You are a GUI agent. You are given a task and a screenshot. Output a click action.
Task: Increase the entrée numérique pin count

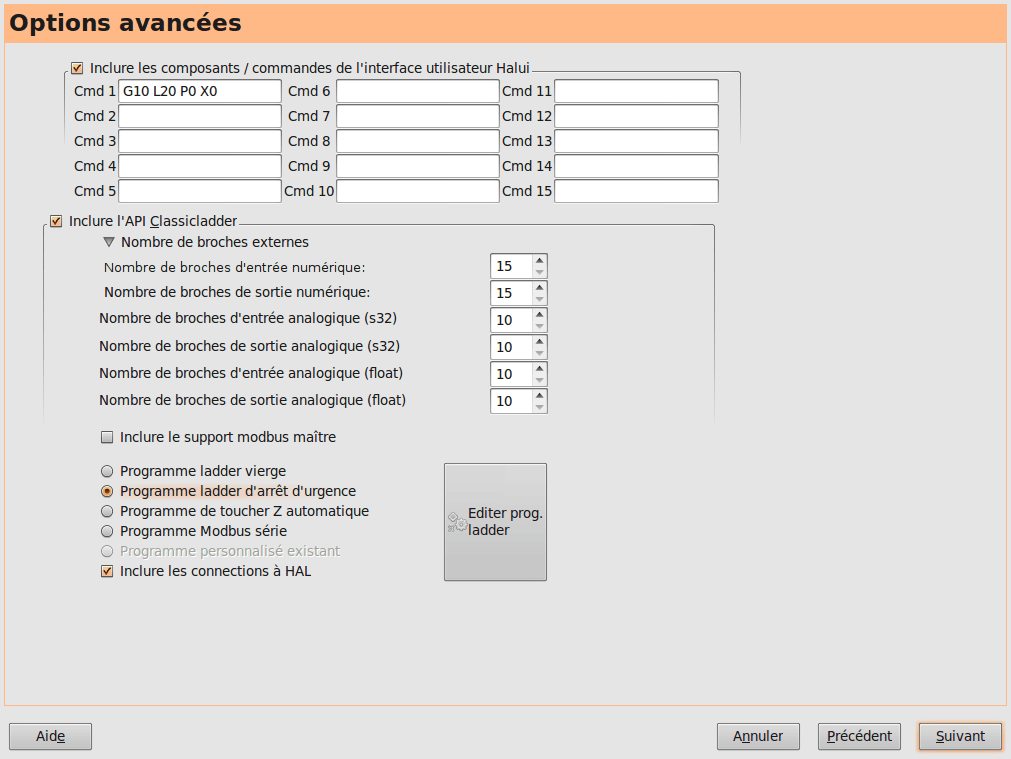[x=540, y=261]
